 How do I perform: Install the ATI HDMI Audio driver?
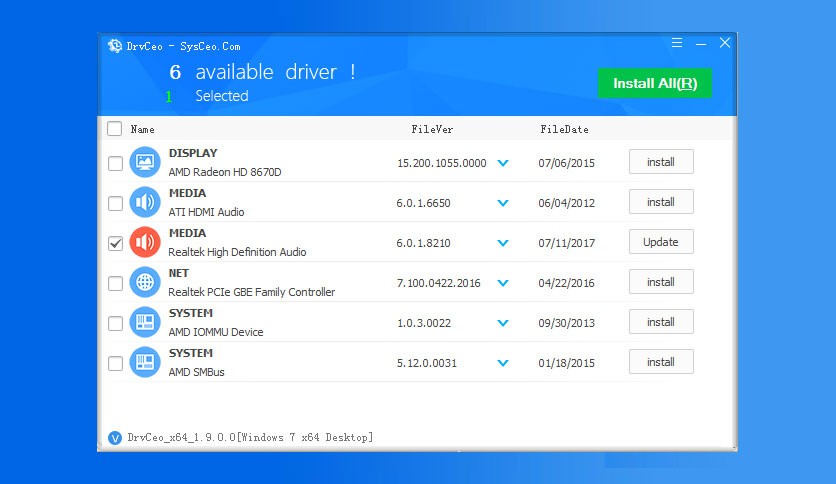[661, 202]
